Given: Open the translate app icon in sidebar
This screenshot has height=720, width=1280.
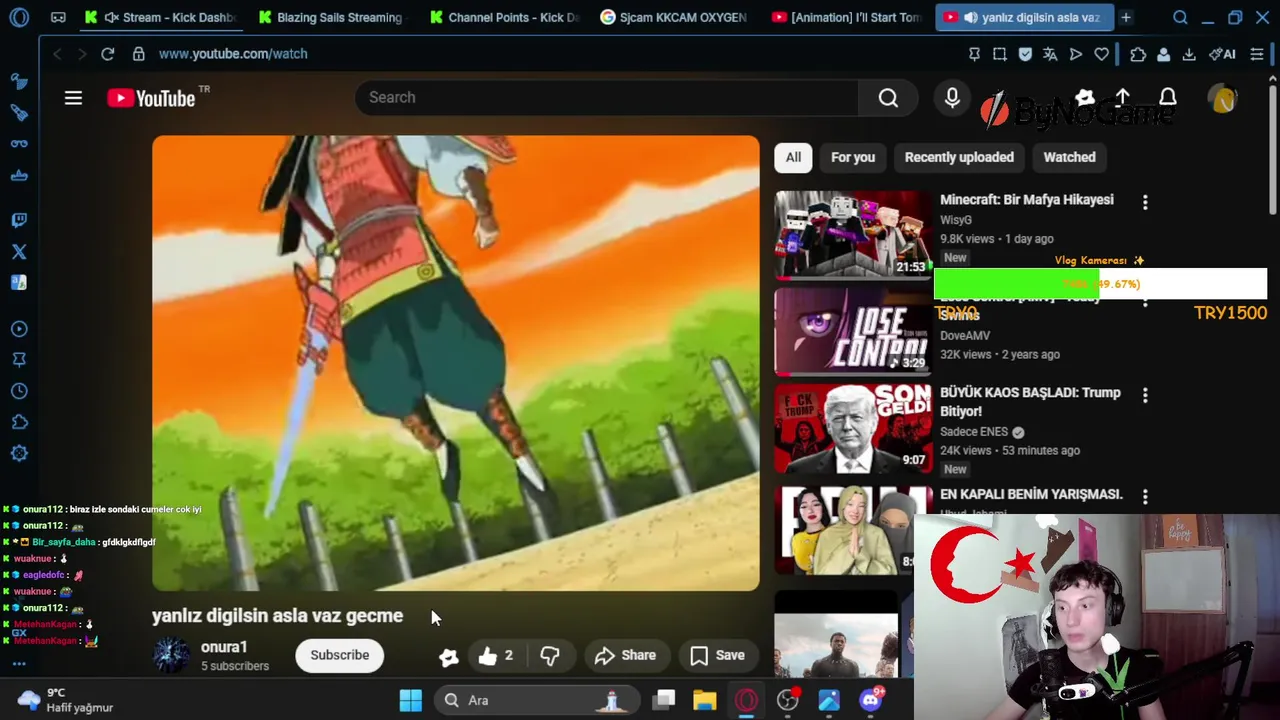Looking at the screenshot, I should [x=19, y=283].
